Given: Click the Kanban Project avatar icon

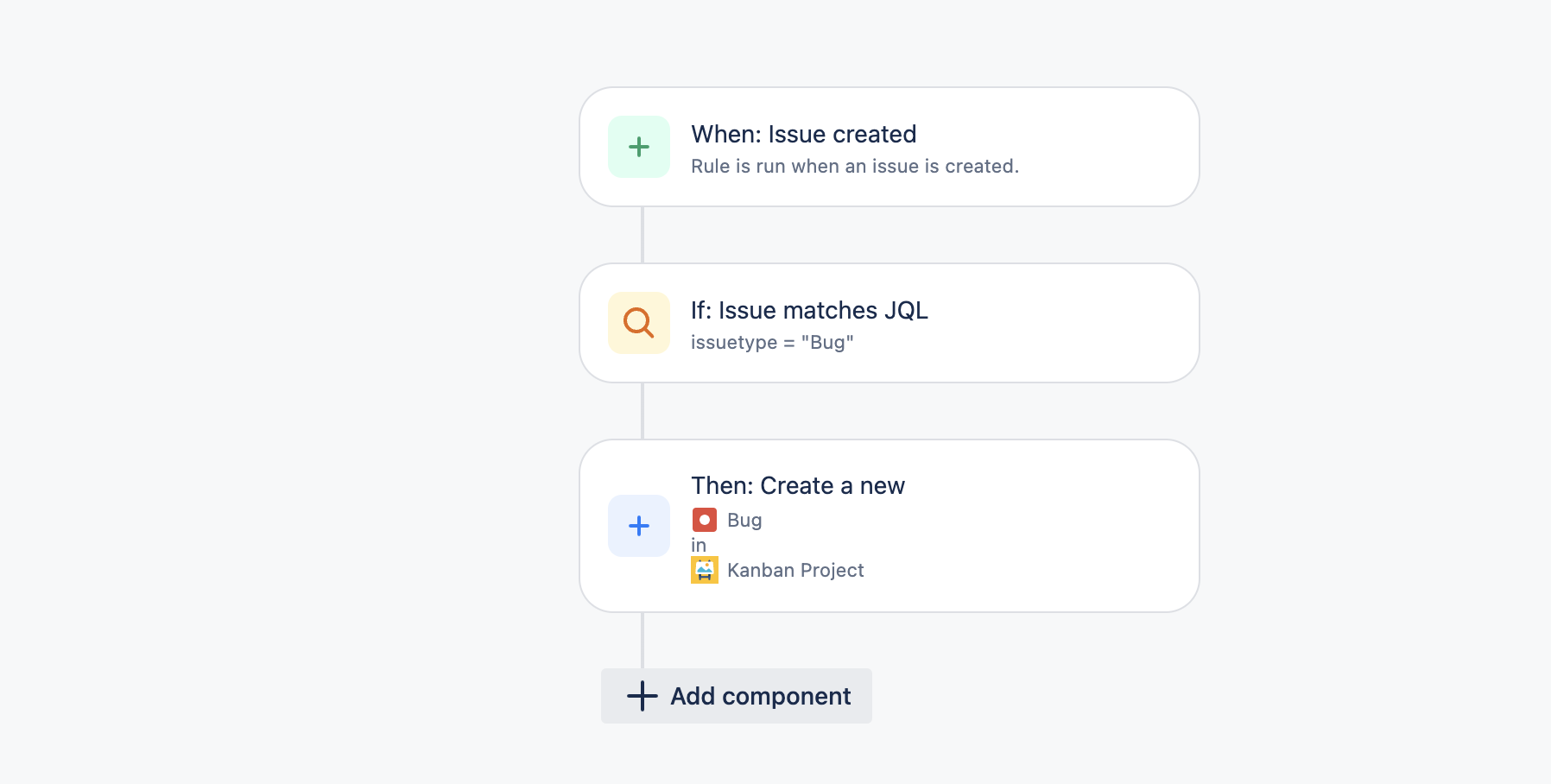Looking at the screenshot, I should (705, 570).
